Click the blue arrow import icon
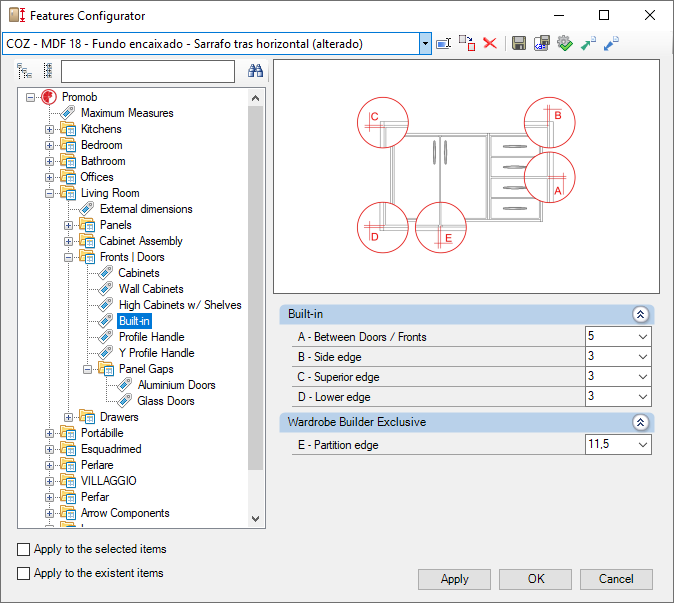Image resolution: width=674 pixels, height=603 pixels. pyautogui.click(x=611, y=43)
